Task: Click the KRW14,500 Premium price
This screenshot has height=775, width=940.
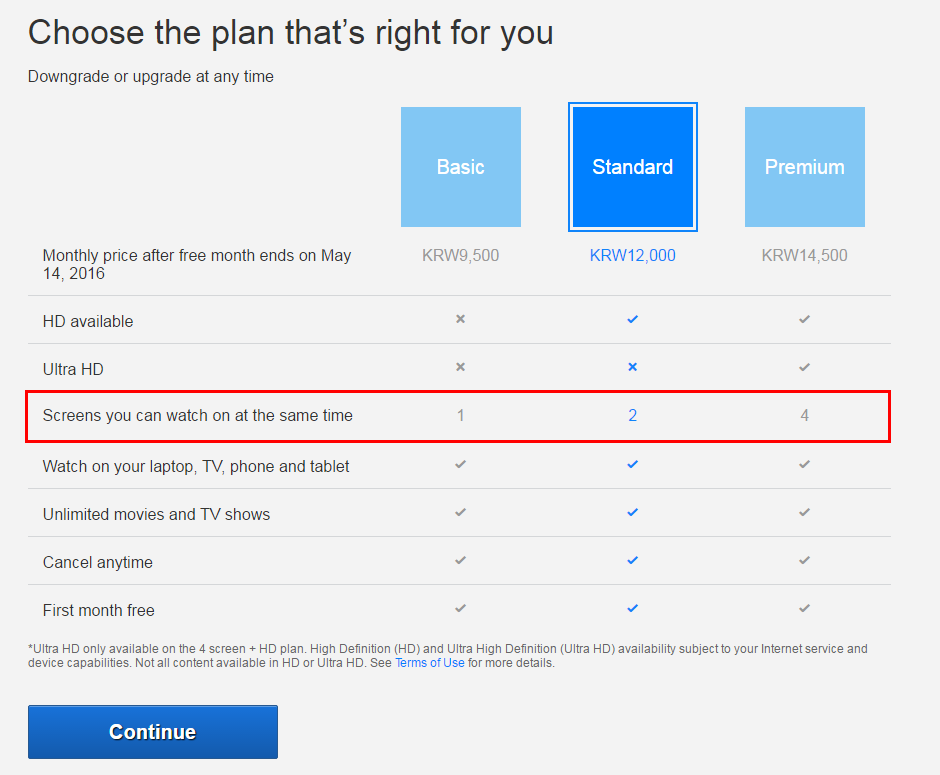Action: click(804, 255)
